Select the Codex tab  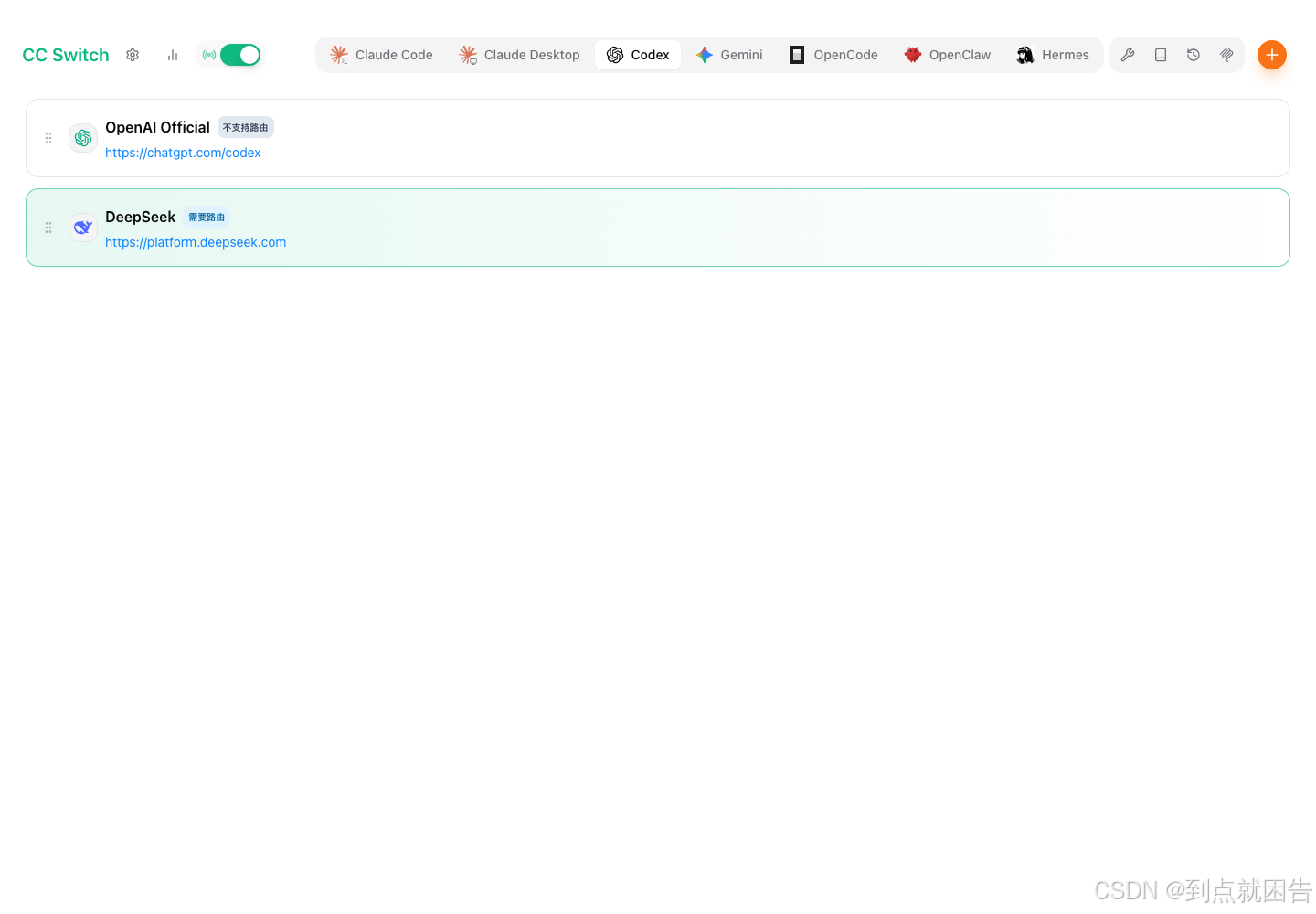(x=638, y=55)
